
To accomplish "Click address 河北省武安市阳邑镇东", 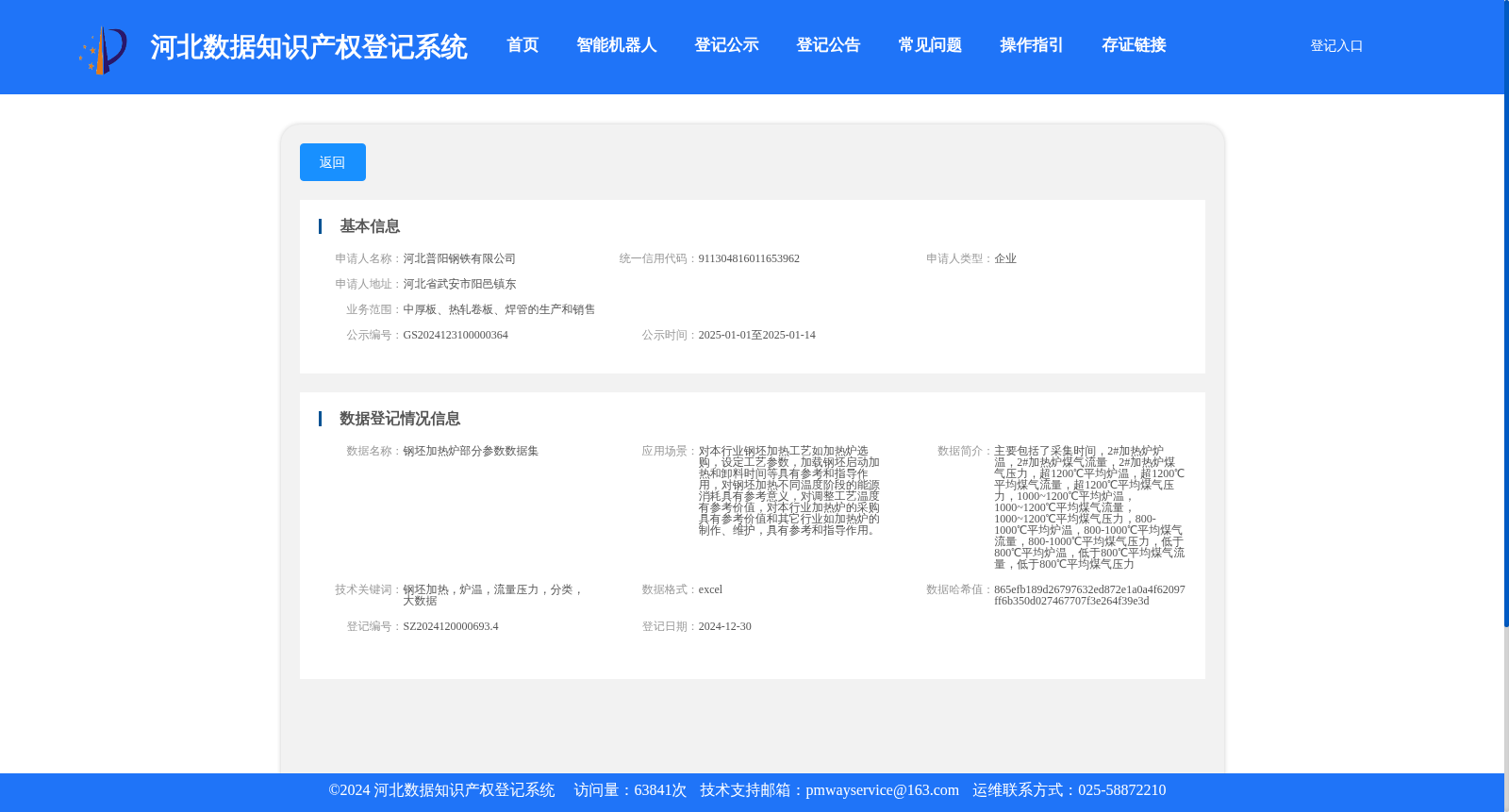I will tap(459, 284).
